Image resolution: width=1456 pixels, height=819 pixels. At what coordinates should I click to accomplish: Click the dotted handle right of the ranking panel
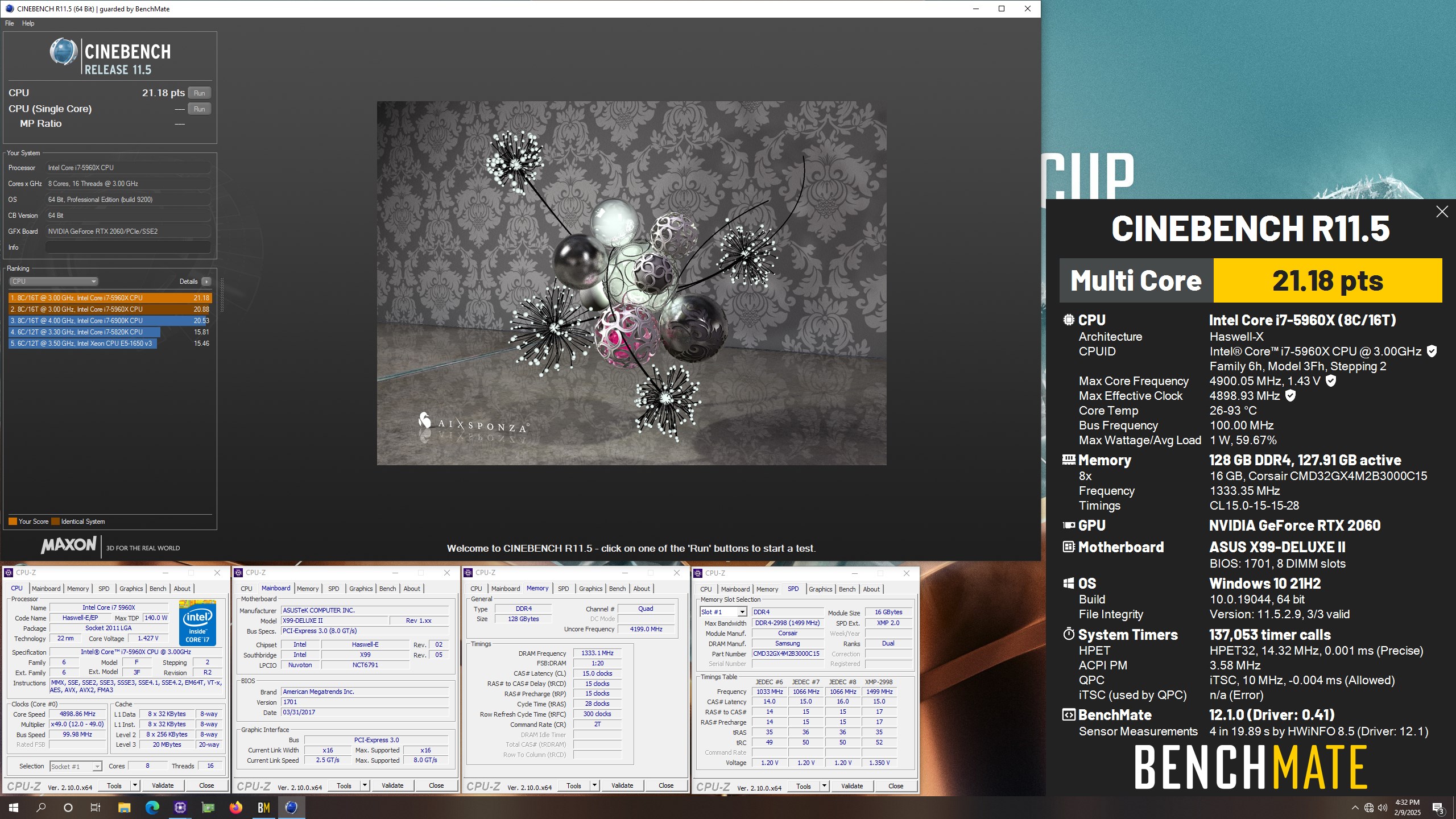tap(222, 295)
